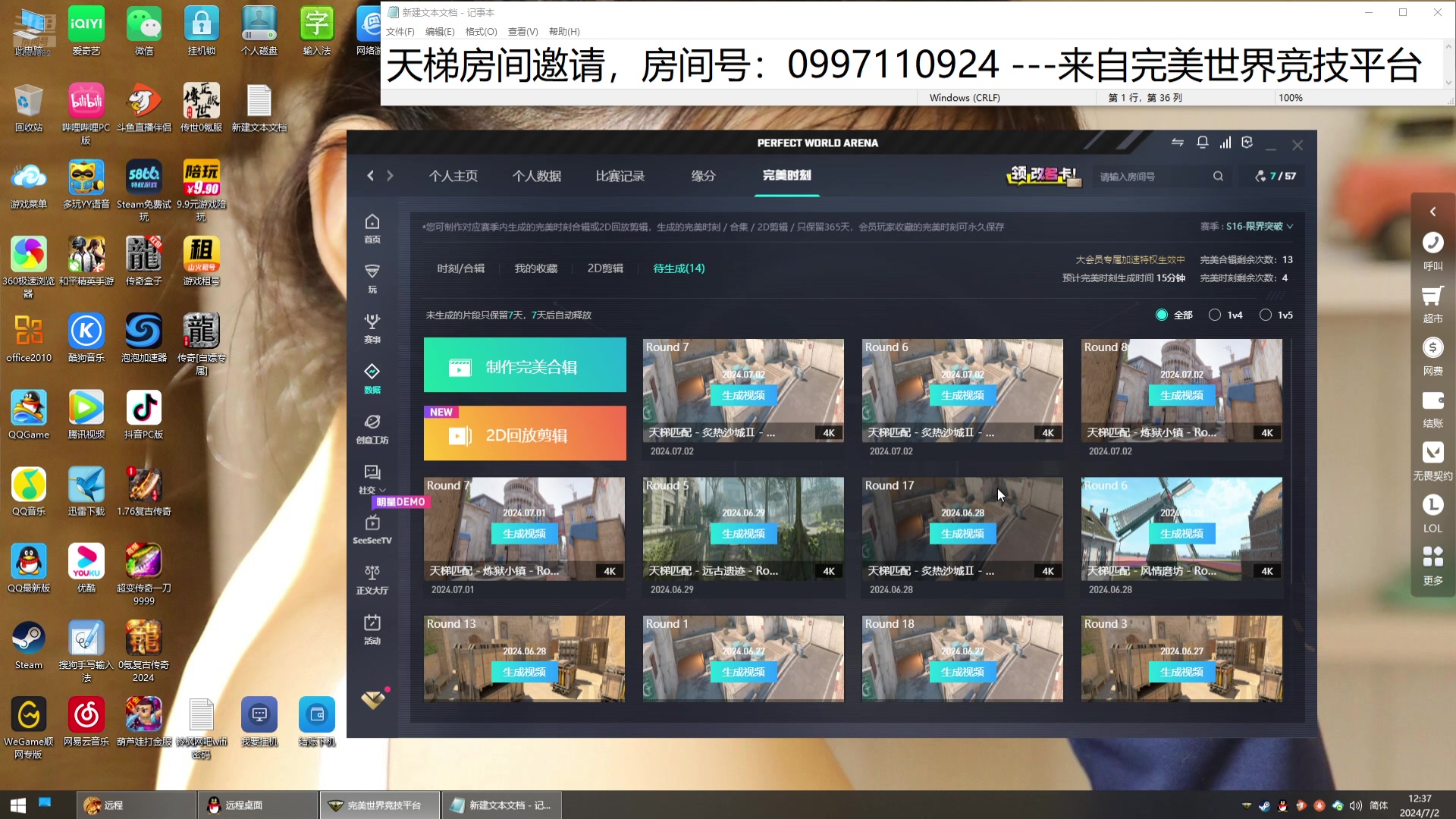Open 呼叫 call icon in right panel
Image resolution: width=1456 pixels, height=819 pixels.
coord(1432,251)
